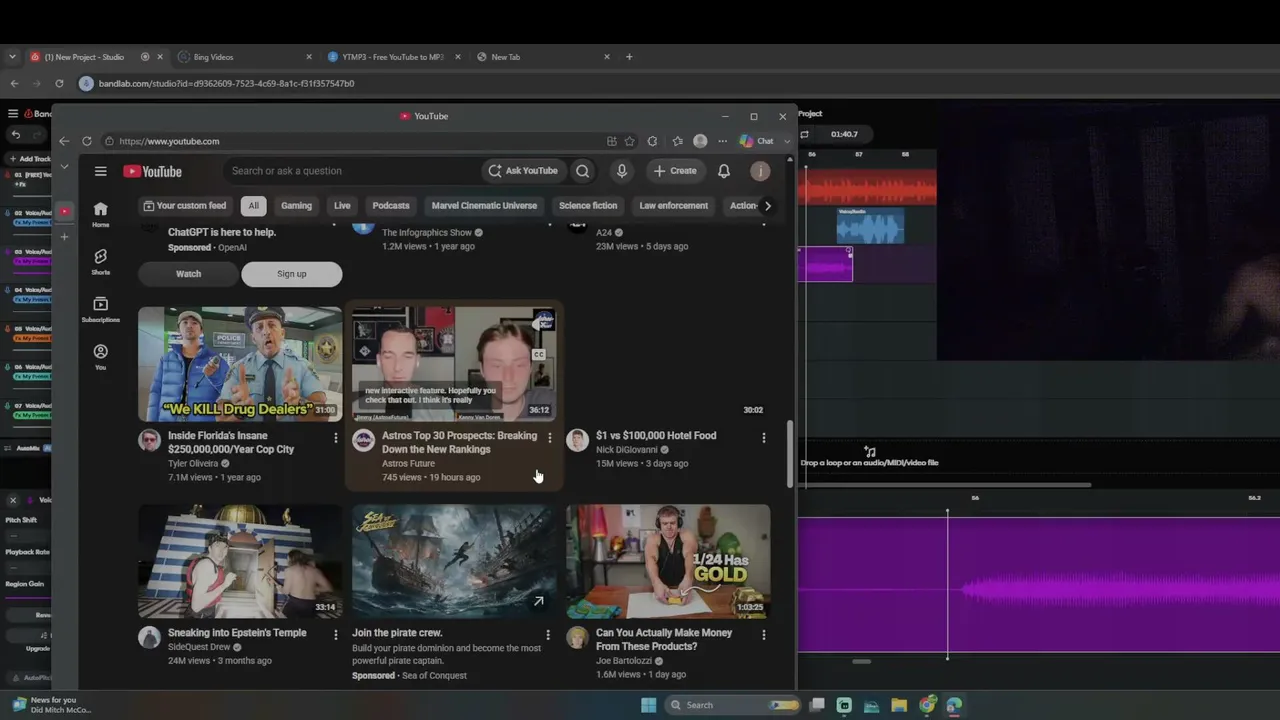Select the Gaming category chip
Screen dimensions: 1280x720
[x=296, y=206]
